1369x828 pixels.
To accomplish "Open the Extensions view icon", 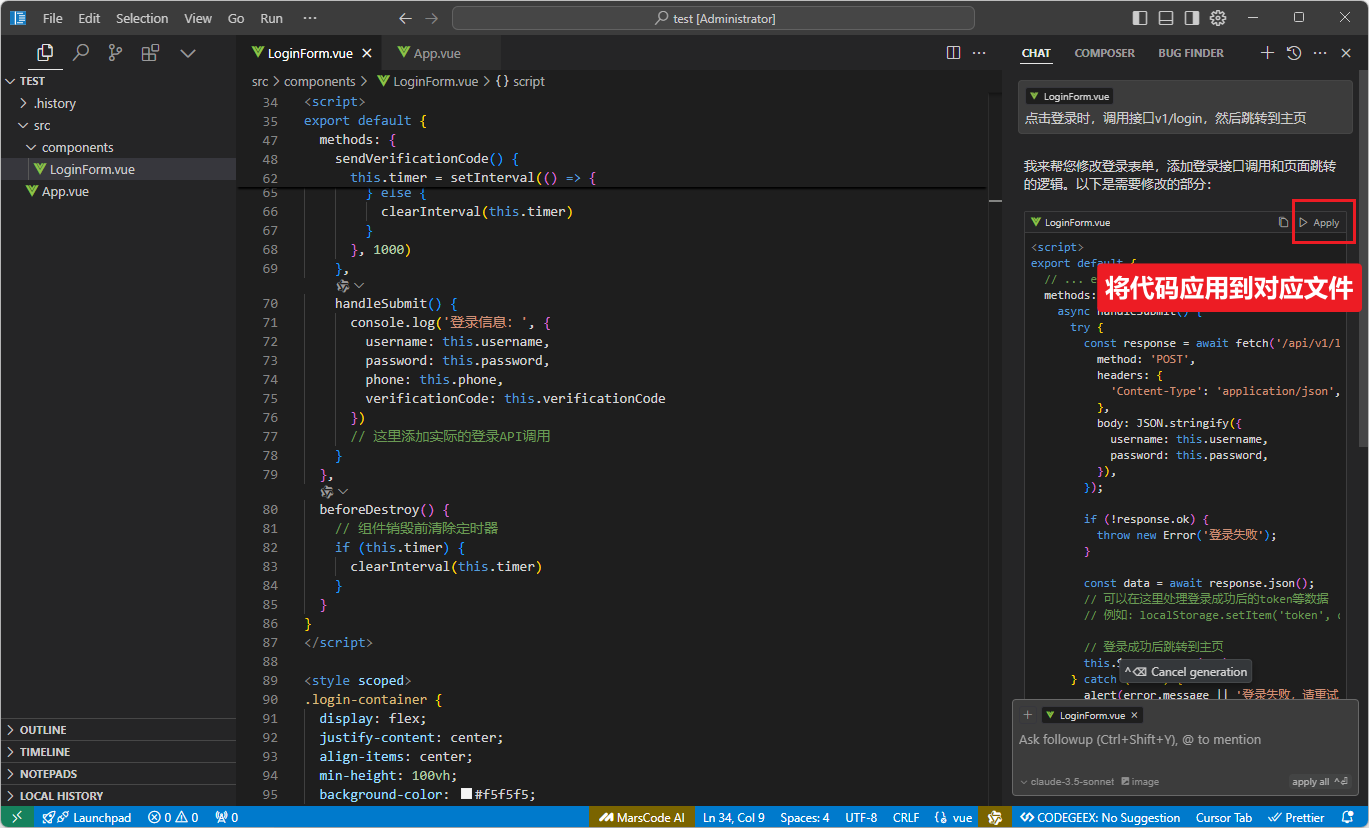I will 150,53.
